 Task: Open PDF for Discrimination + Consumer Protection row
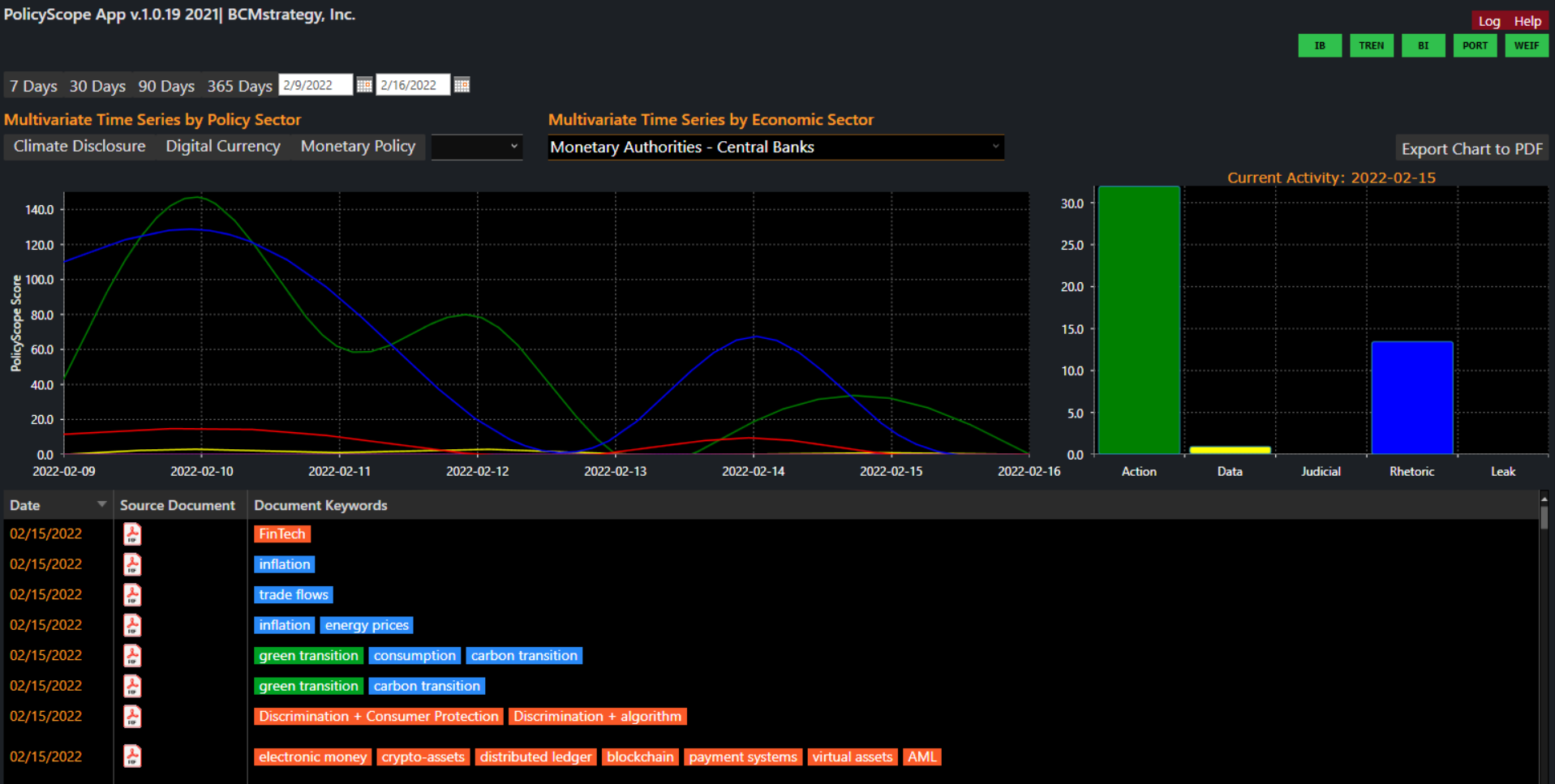132,717
